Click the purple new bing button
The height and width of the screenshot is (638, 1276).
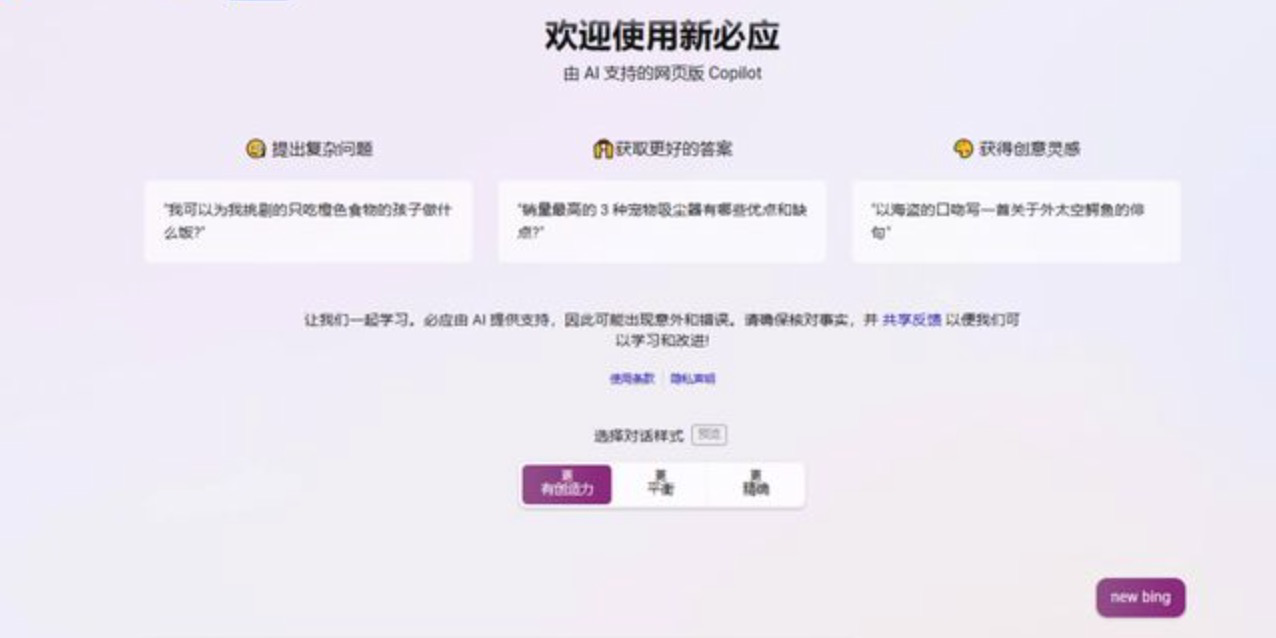click(1141, 597)
